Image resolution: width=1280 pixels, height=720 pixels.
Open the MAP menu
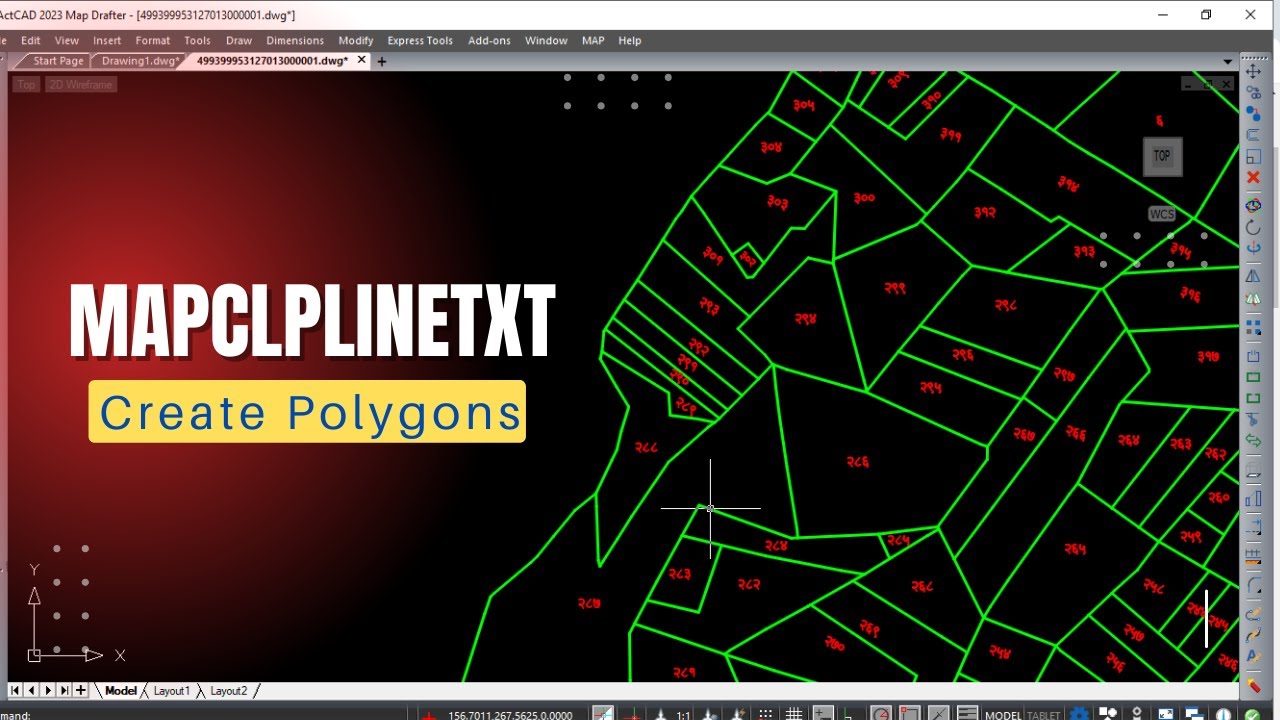click(593, 40)
